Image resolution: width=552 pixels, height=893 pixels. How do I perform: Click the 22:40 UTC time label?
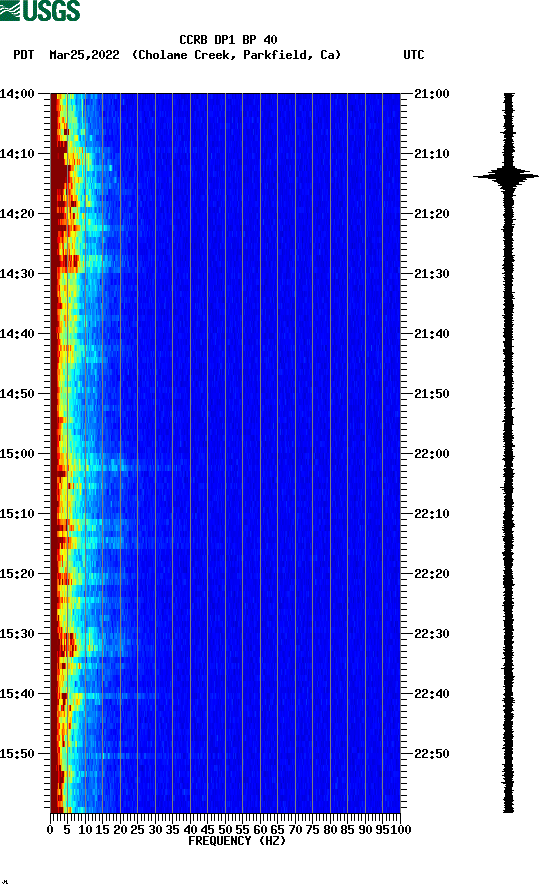click(432, 694)
